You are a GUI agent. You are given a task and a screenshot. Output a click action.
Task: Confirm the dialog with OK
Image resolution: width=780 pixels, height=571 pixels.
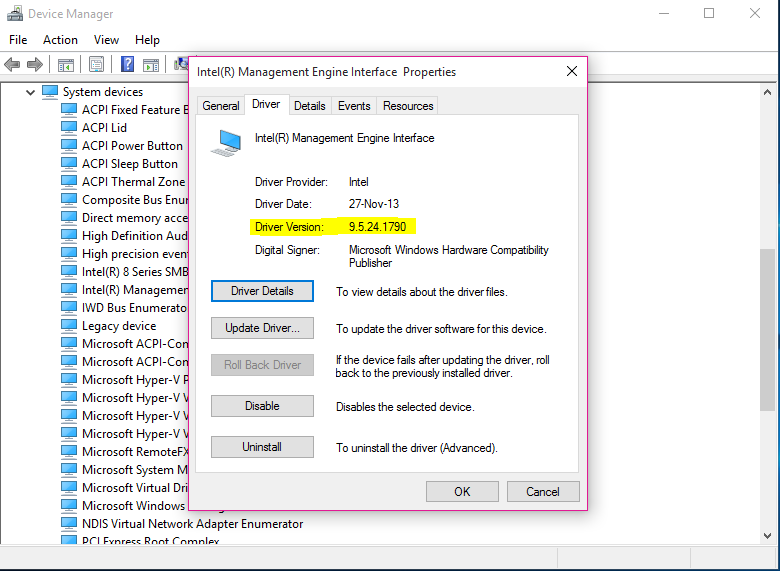tap(462, 492)
